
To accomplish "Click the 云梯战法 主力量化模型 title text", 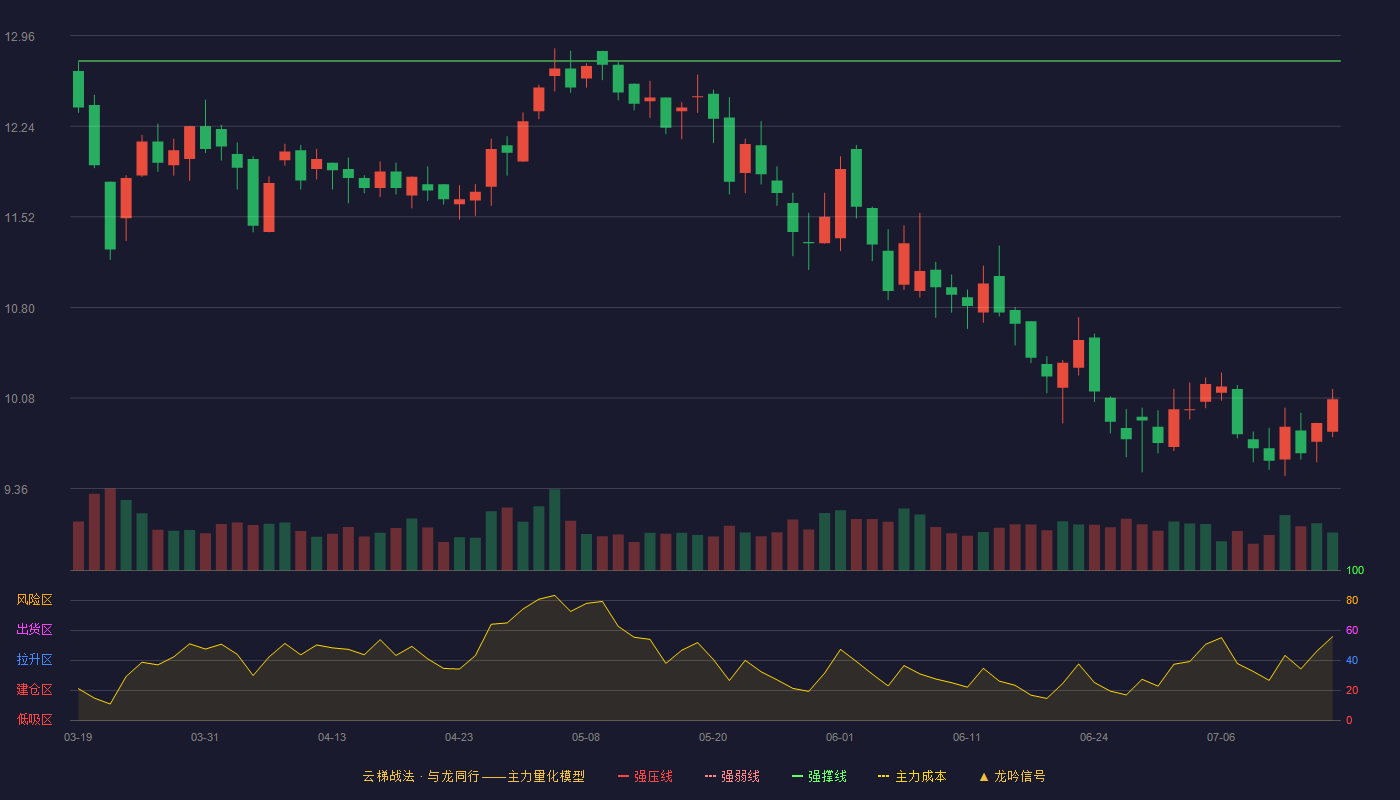I will coord(474,776).
